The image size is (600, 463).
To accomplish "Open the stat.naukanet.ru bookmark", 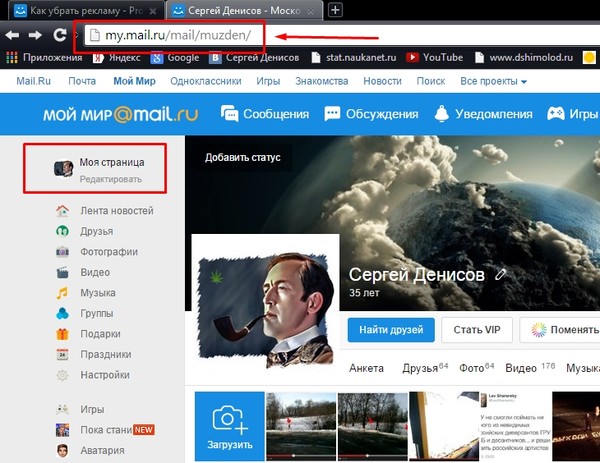I will click(x=354, y=58).
